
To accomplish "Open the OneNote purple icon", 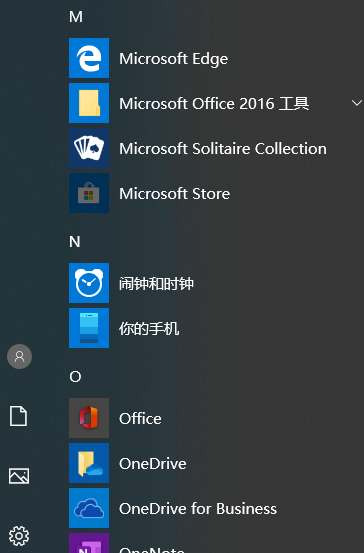I will [89, 543].
